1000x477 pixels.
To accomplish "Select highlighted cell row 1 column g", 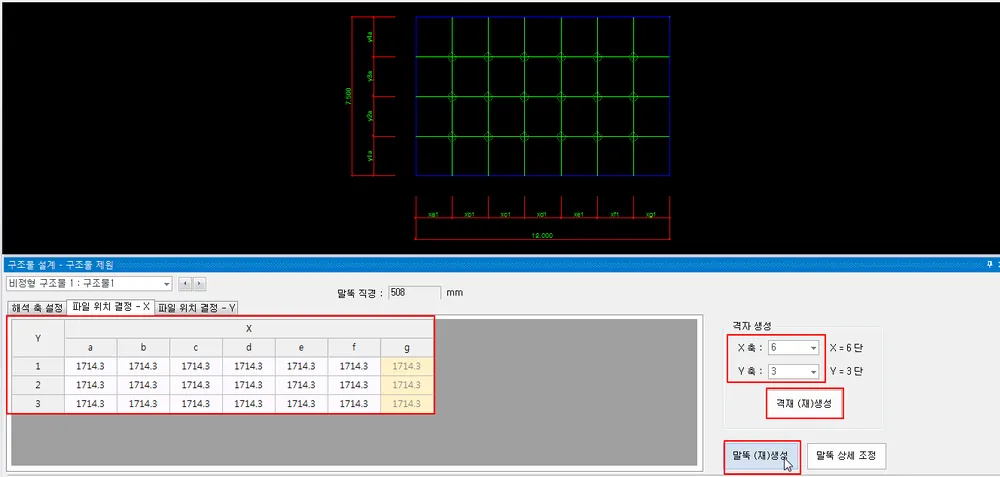I will pos(407,367).
